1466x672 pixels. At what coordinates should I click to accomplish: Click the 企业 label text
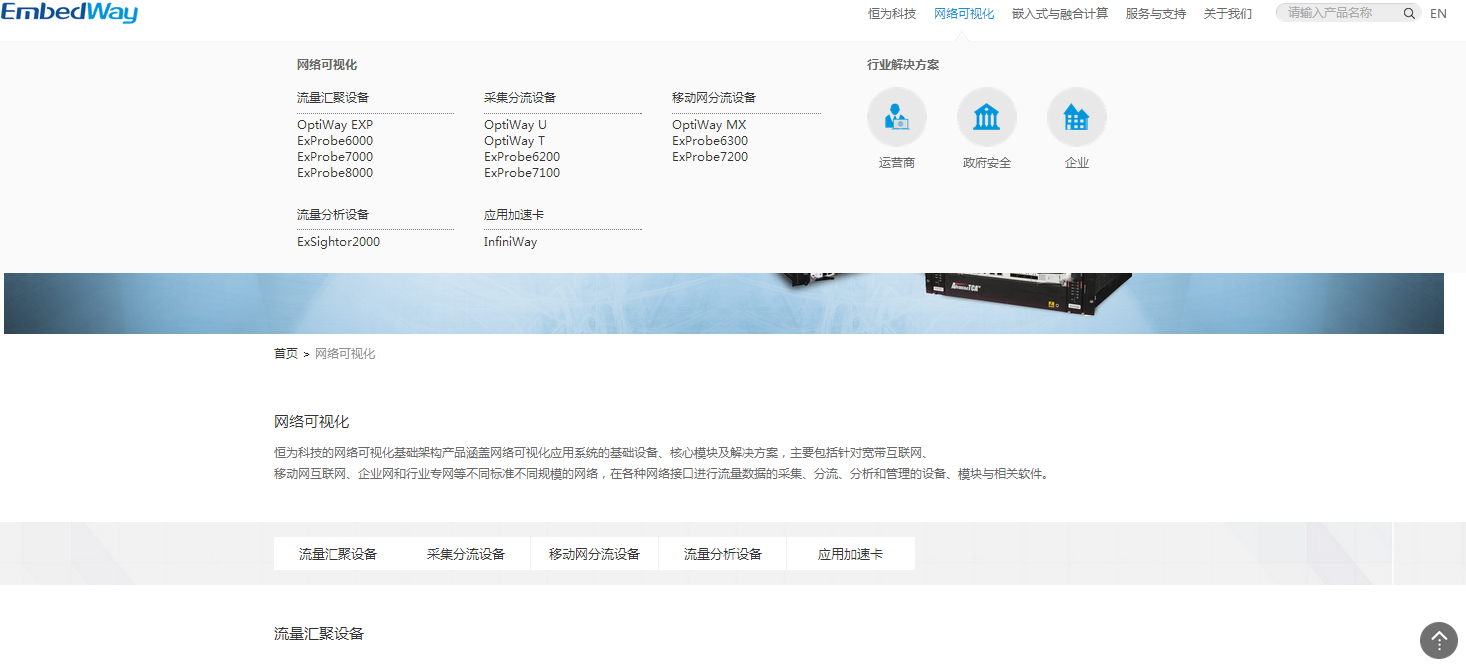coord(1077,163)
